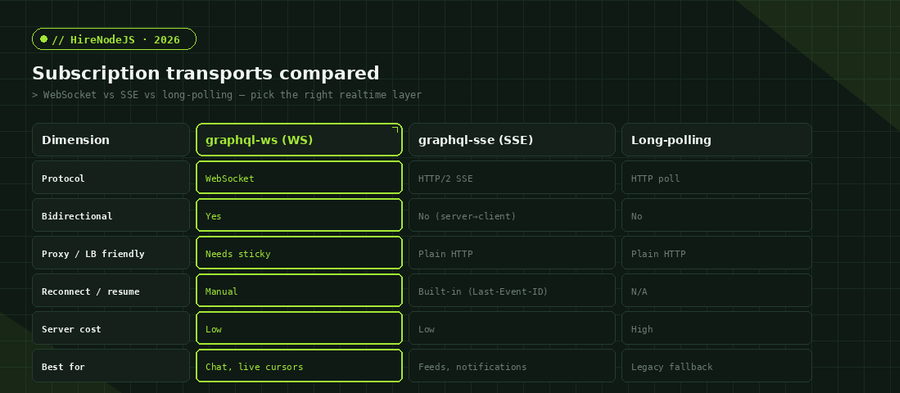Click the 'Chat, live cursors' cell
This screenshot has width=900, height=393.
tap(299, 365)
